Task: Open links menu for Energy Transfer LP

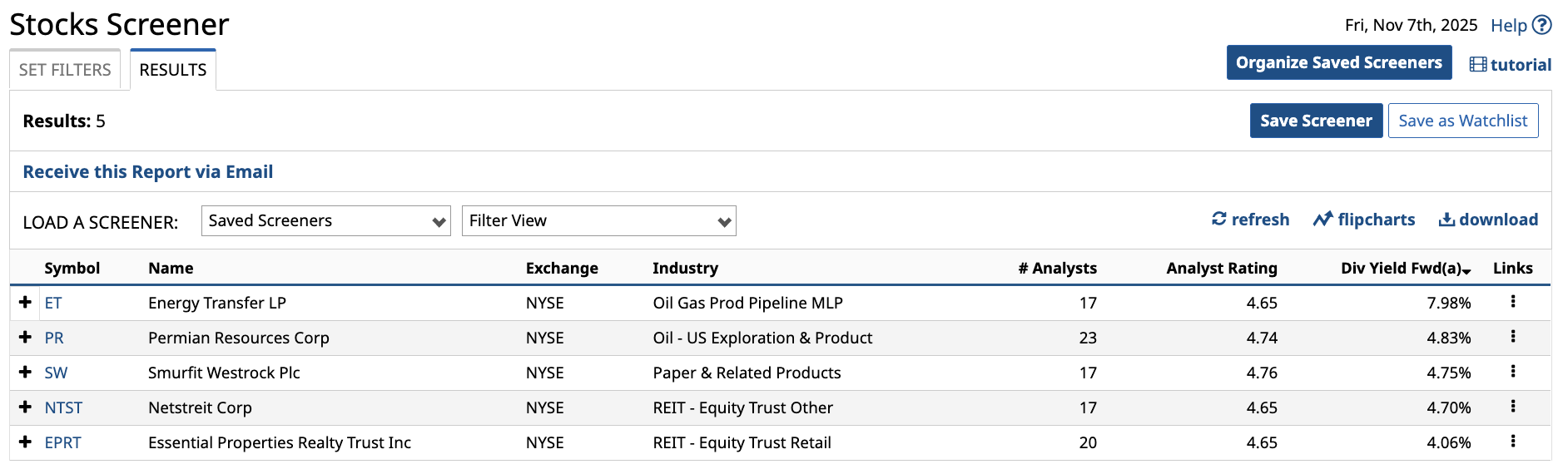Action: pyautogui.click(x=1512, y=302)
